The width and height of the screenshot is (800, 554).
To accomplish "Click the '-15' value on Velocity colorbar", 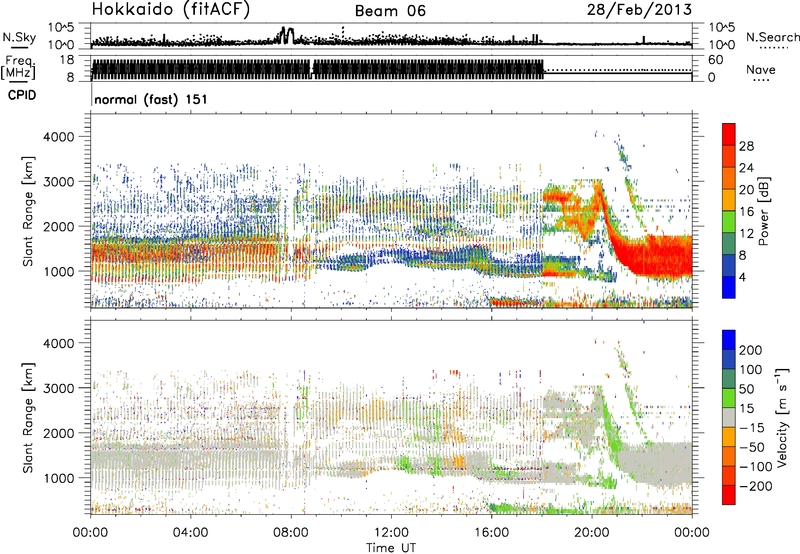I will pos(752,428).
